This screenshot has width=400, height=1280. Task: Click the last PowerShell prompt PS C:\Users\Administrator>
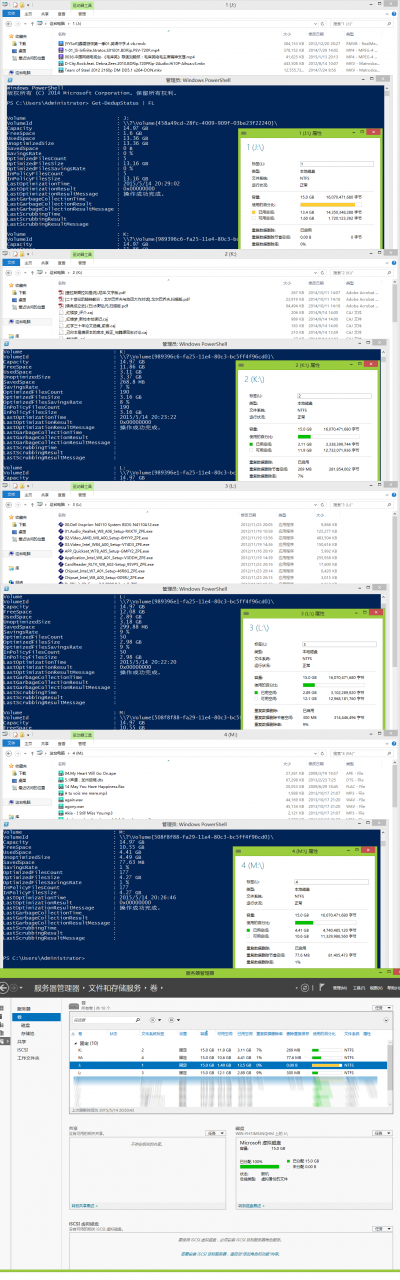click(x=45, y=957)
